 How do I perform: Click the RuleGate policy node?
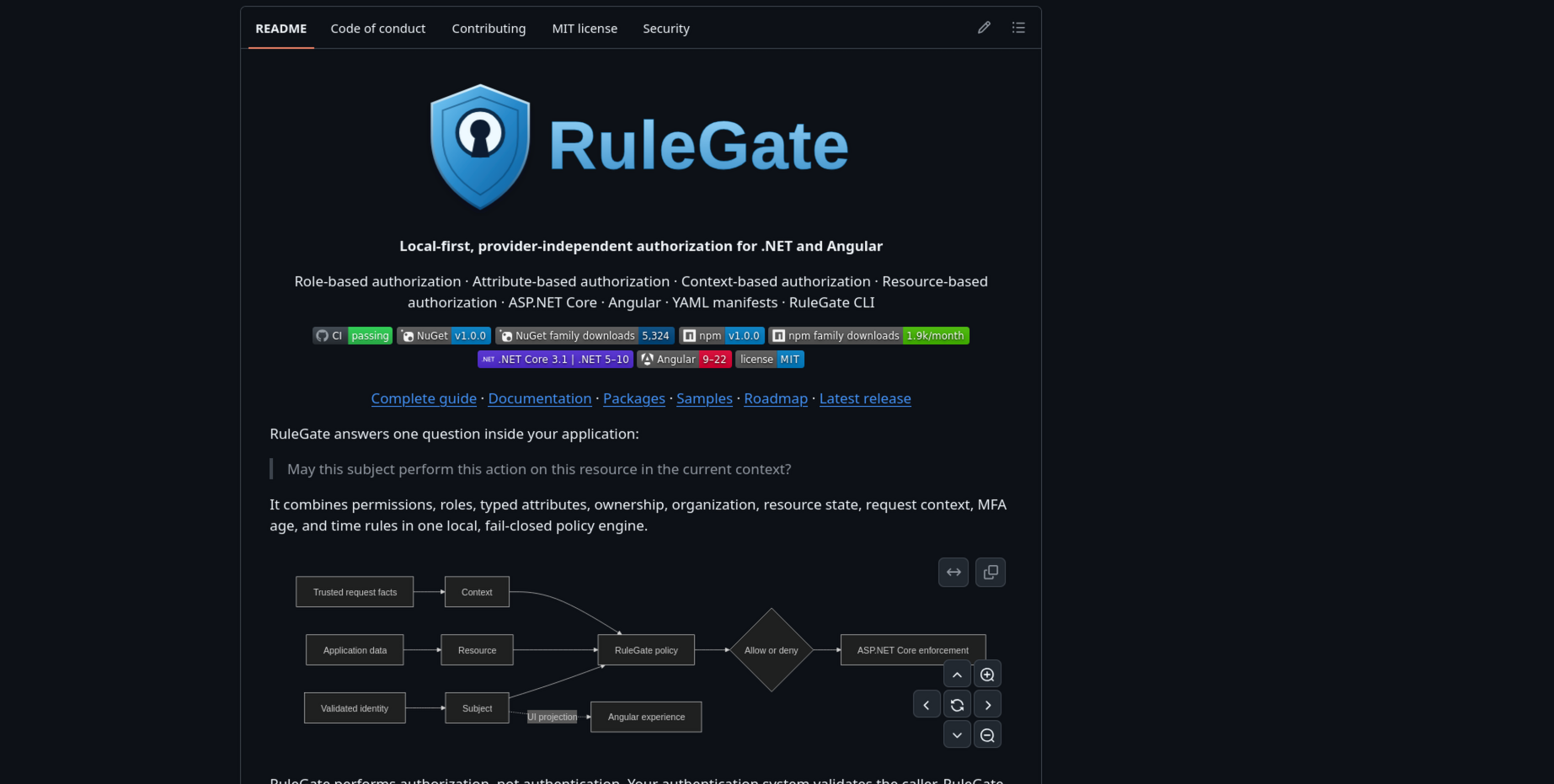pos(646,650)
